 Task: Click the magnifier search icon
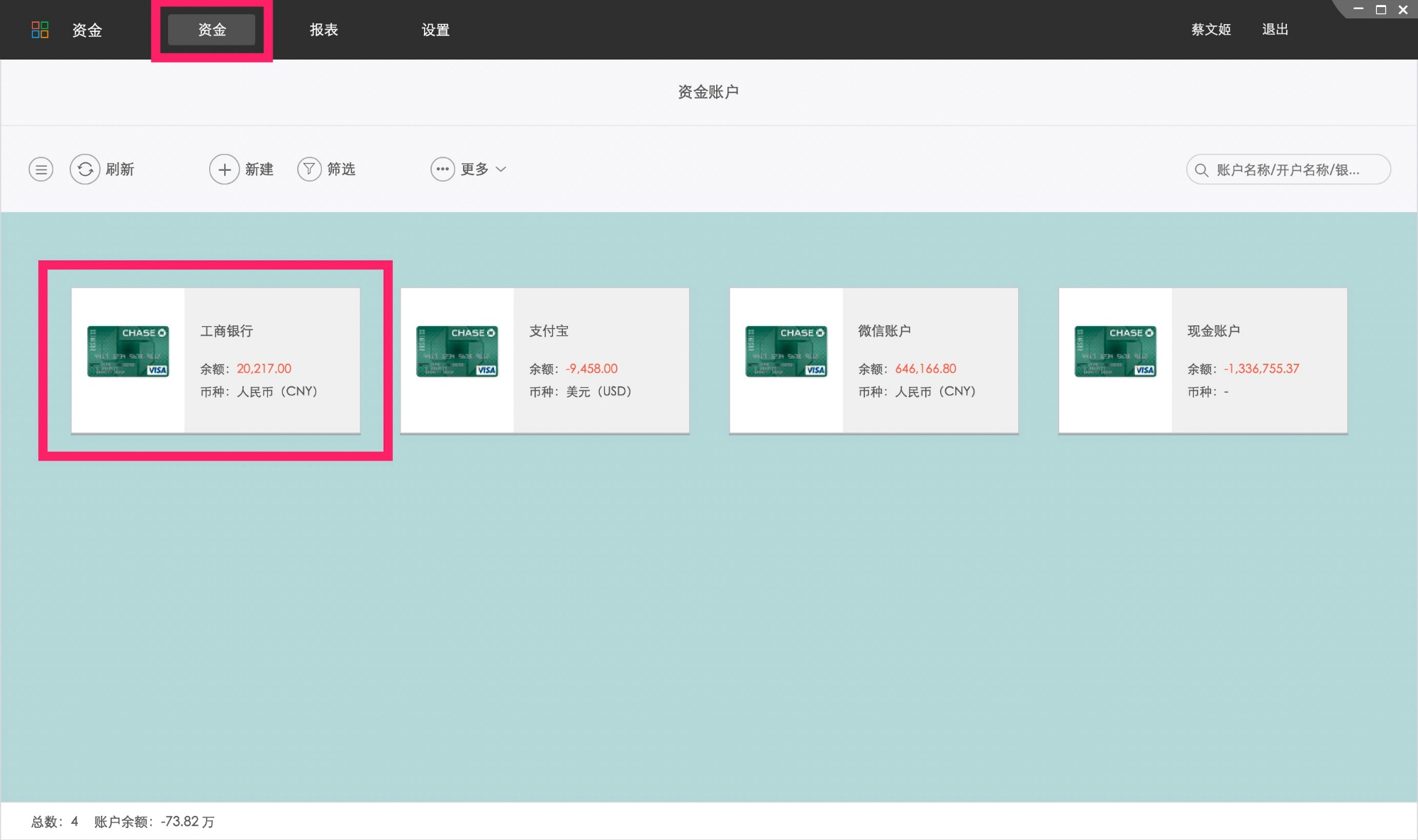(1201, 170)
